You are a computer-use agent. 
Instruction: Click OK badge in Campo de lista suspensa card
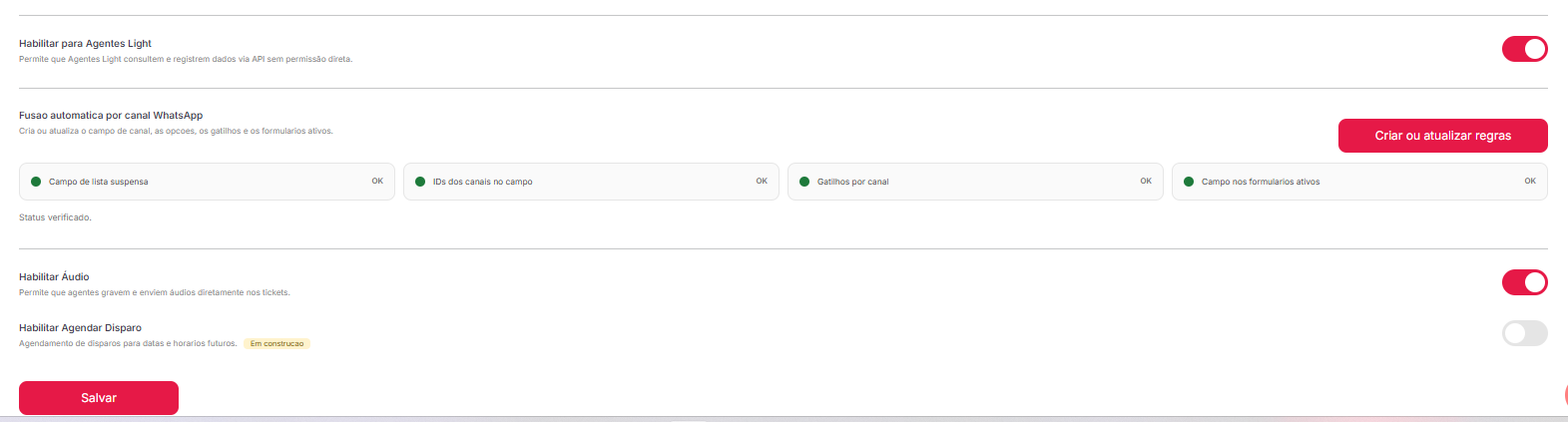[x=377, y=181]
